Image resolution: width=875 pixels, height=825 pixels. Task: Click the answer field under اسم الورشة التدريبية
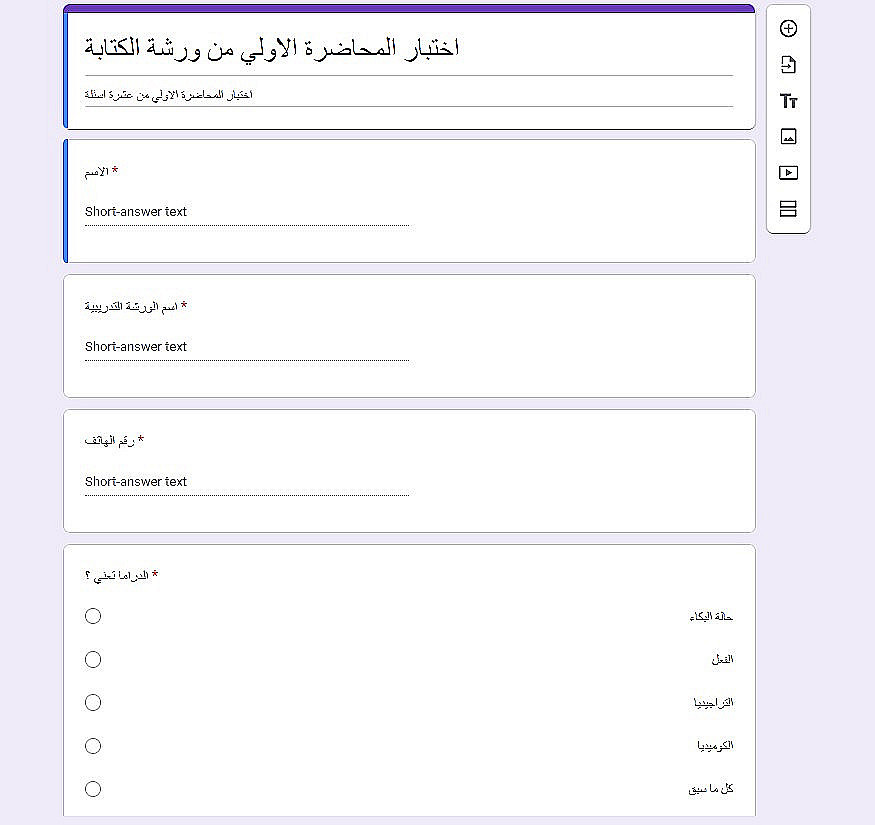tap(246, 347)
